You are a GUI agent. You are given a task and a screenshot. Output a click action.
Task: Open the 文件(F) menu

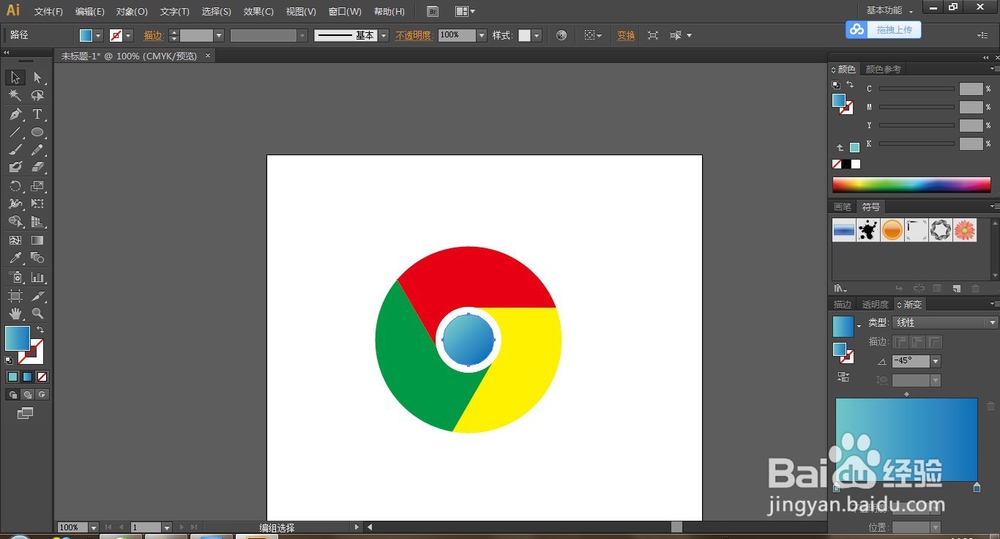[48, 11]
